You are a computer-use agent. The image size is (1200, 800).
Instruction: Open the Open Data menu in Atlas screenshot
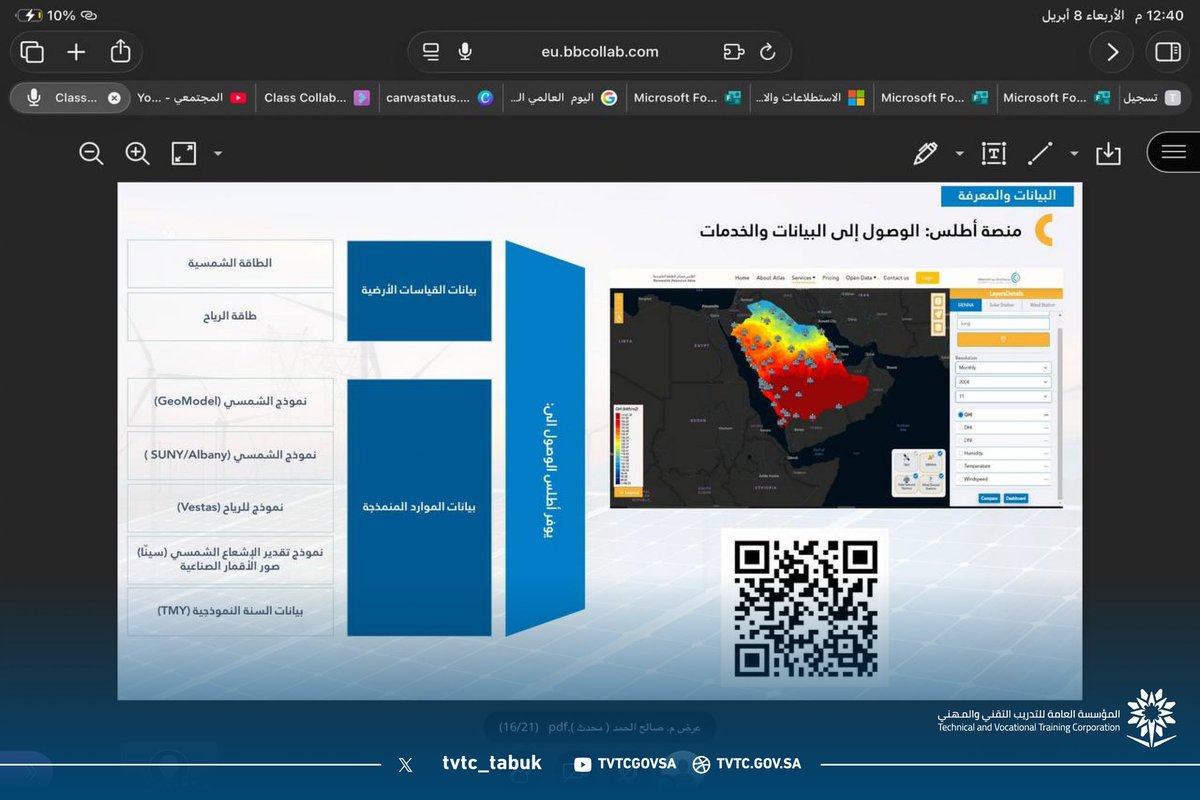861,278
